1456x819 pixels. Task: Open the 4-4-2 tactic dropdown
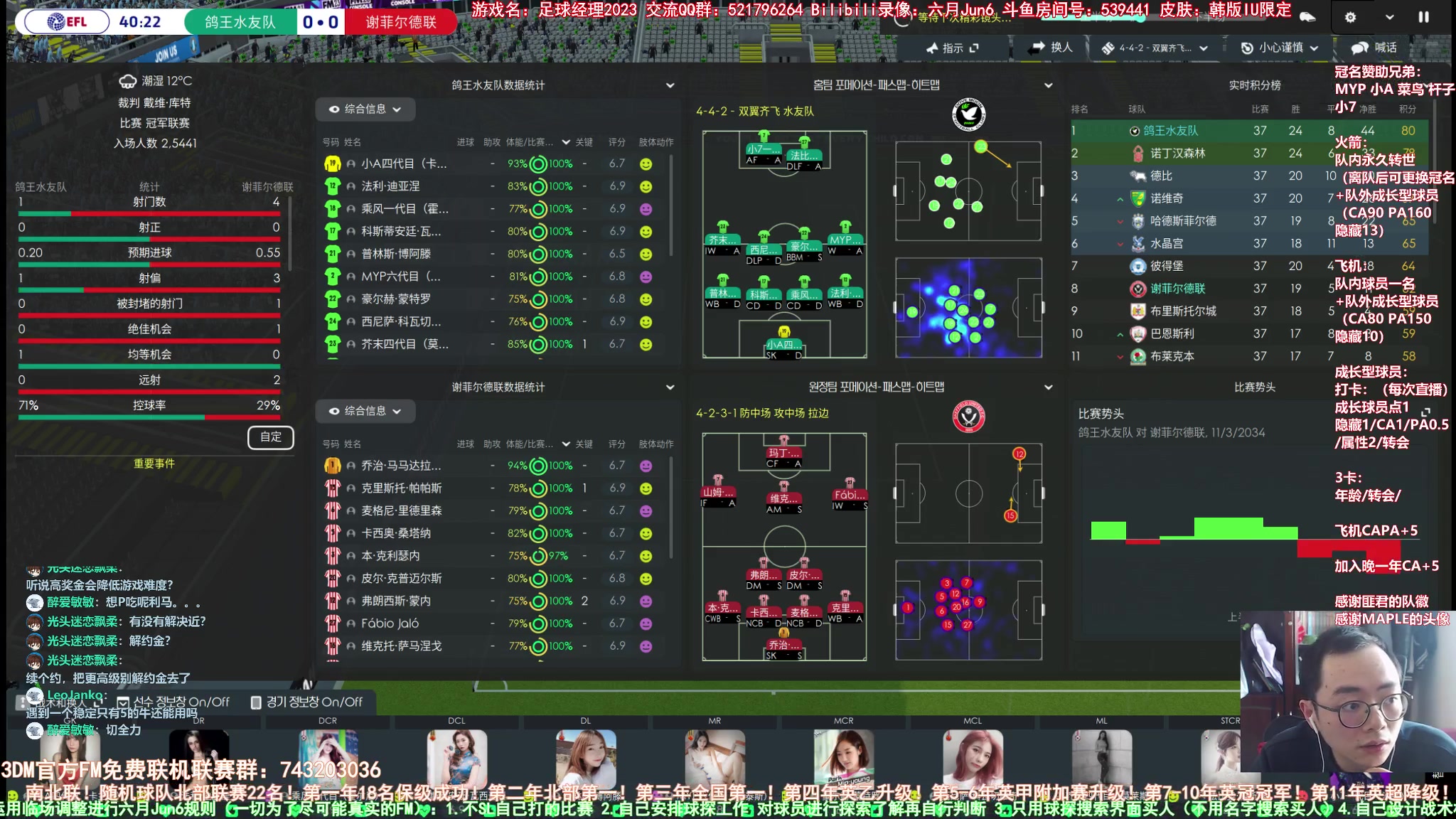click(x=1155, y=48)
